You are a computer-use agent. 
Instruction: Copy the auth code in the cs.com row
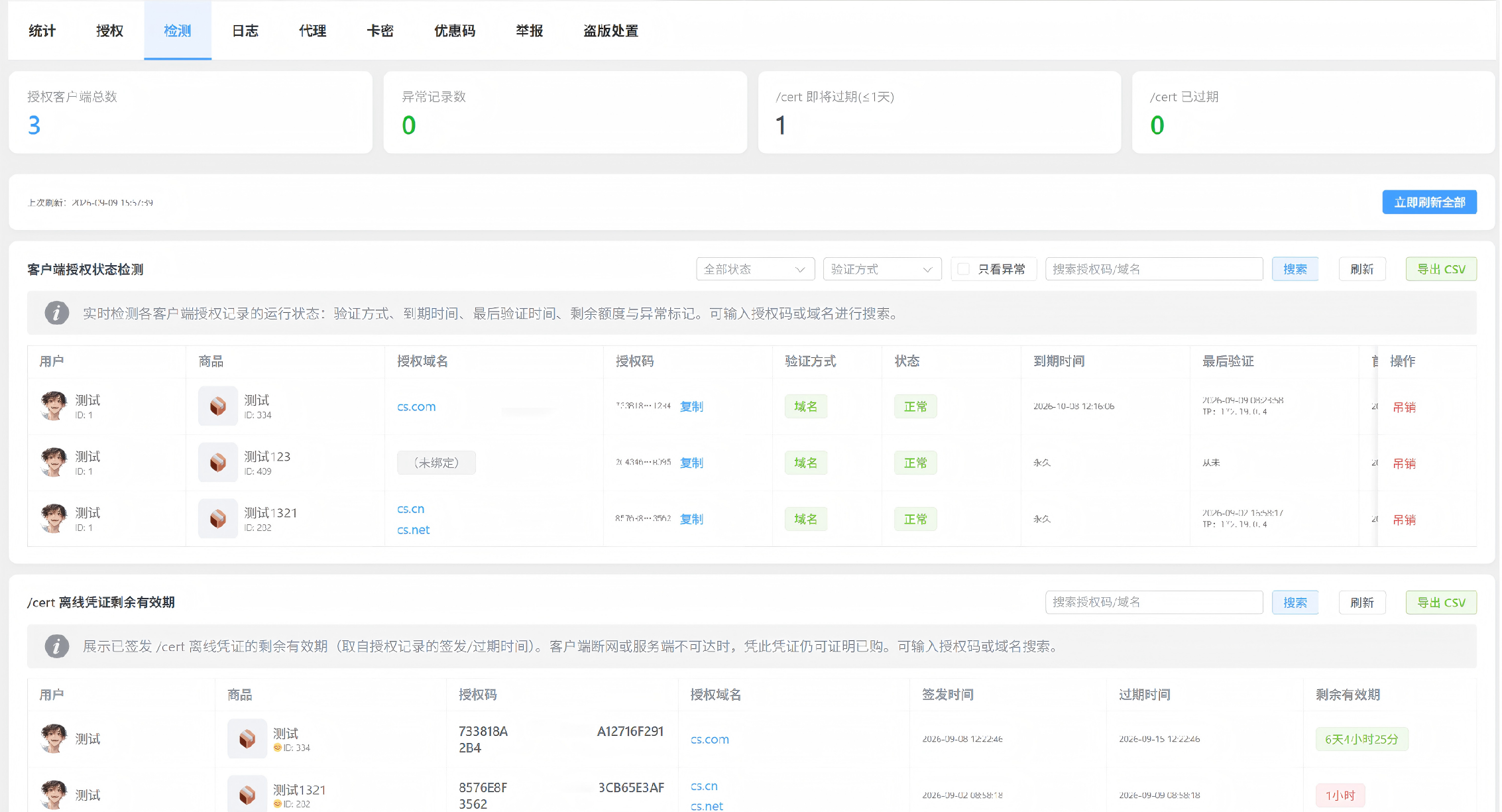(691, 406)
